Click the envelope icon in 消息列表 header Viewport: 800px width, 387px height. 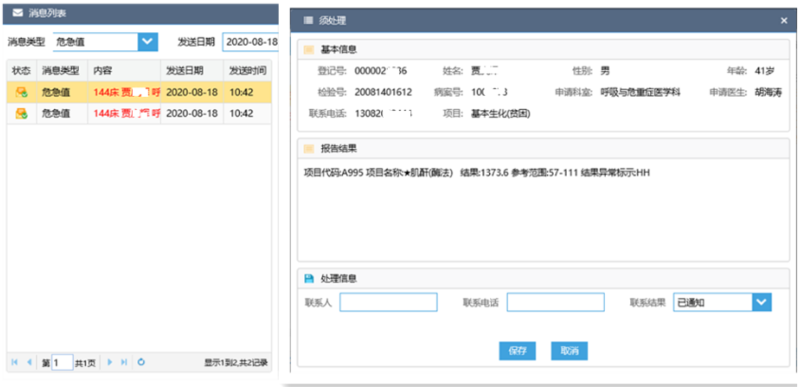[17, 14]
